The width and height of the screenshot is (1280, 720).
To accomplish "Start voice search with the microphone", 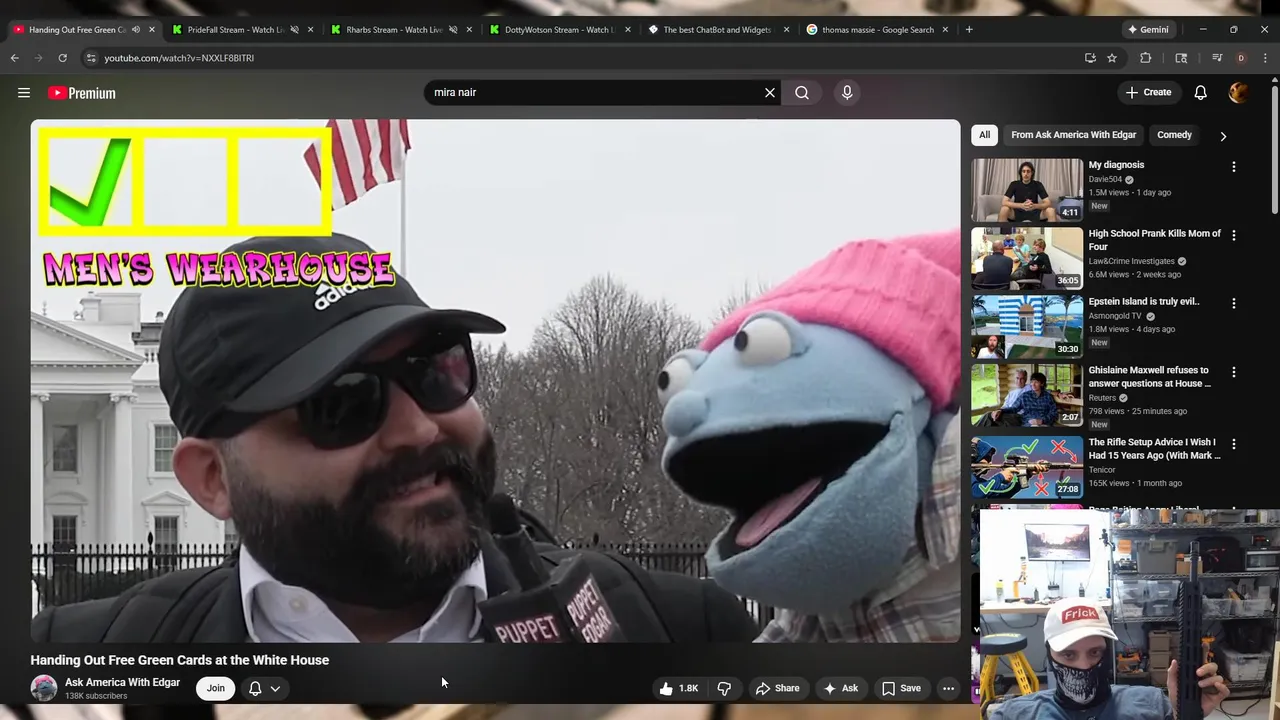I will (x=847, y=93).
